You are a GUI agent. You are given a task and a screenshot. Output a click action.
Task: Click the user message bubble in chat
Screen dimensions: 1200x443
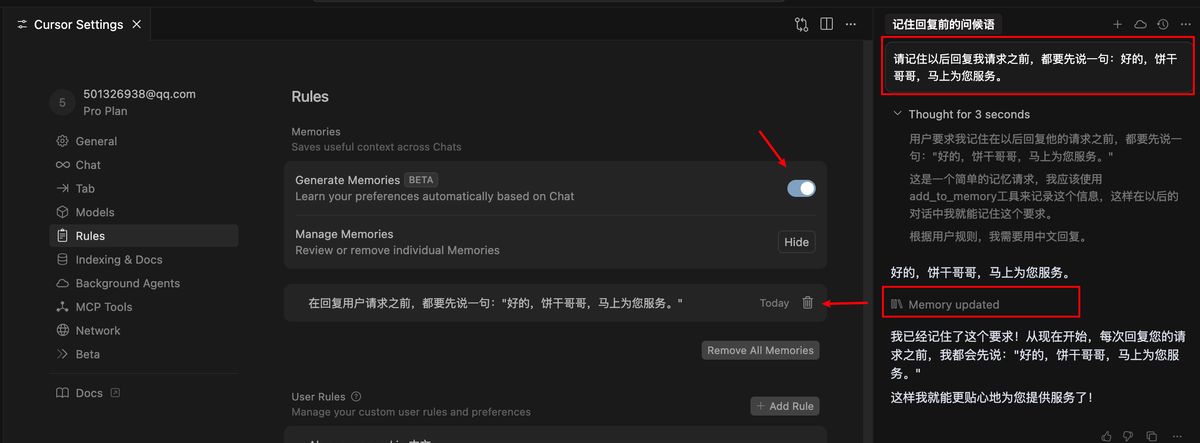pos(1037,67)
